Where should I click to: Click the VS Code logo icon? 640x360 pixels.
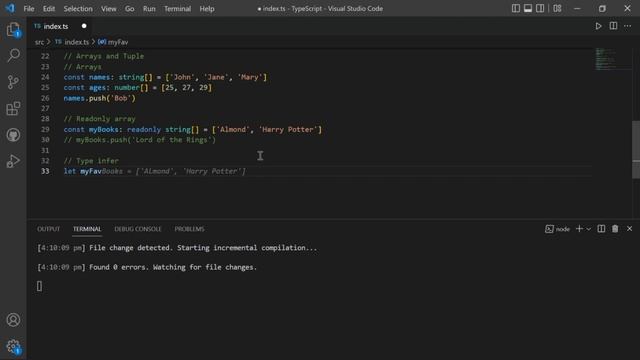click(x=10, y=8)
